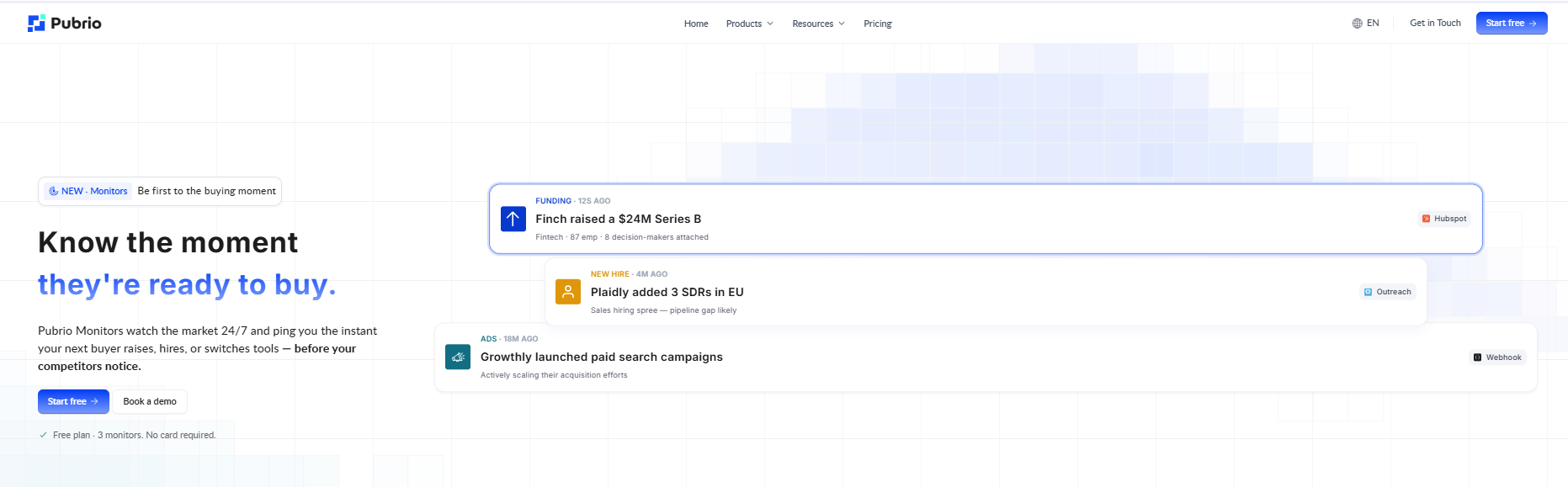Open the Home nav link
The image size is (1568, 487).
point(696,24)
